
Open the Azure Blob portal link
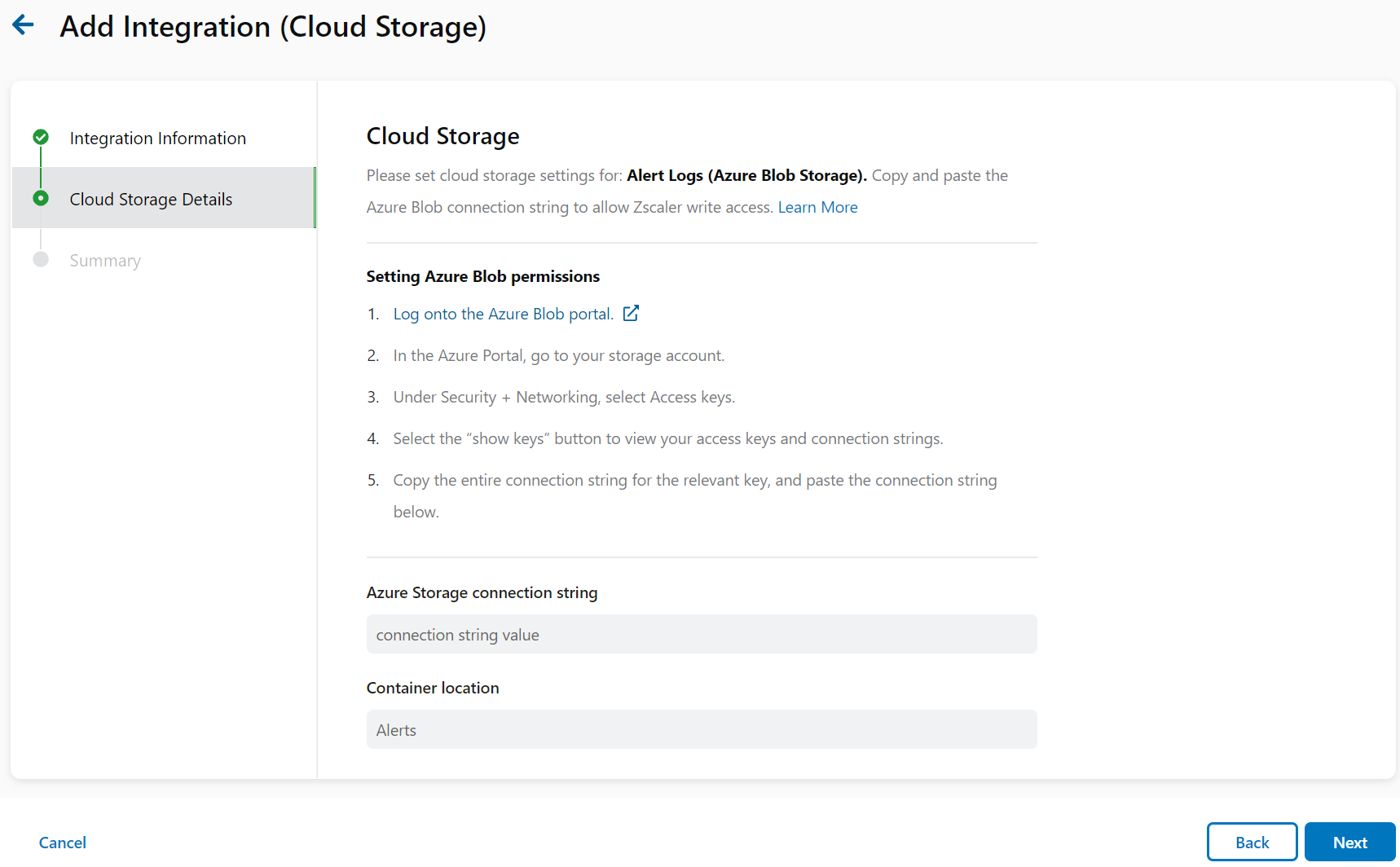click(x=503, y=313)
